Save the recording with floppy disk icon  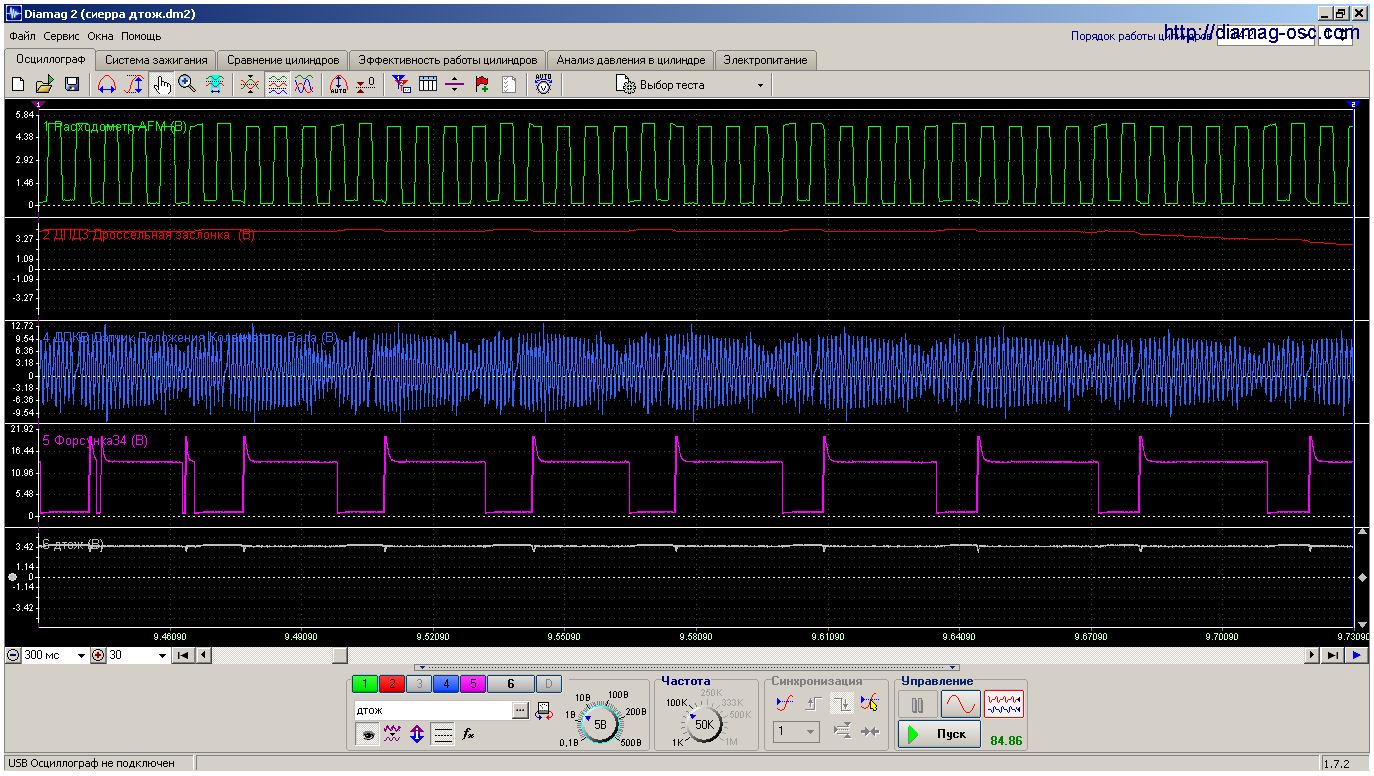coord(72,85)
